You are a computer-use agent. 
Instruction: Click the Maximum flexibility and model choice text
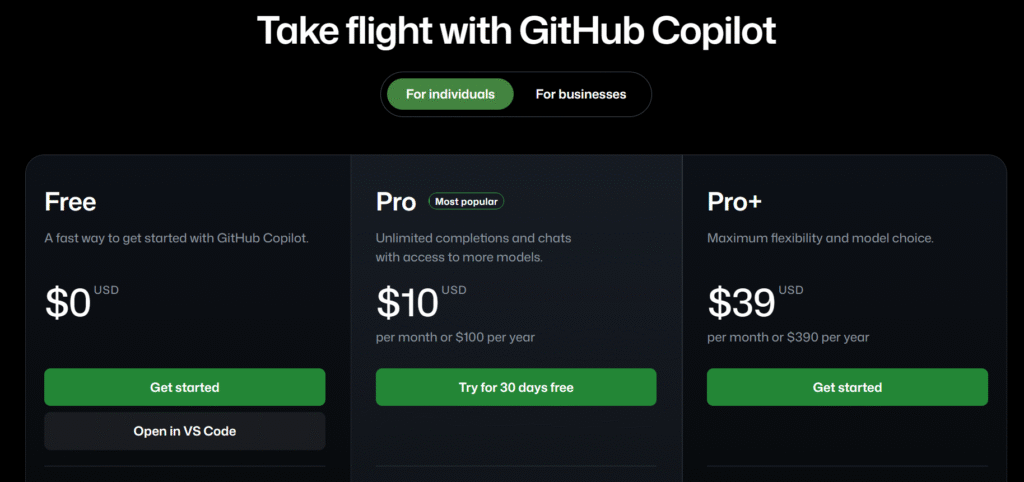click(818, 238)
